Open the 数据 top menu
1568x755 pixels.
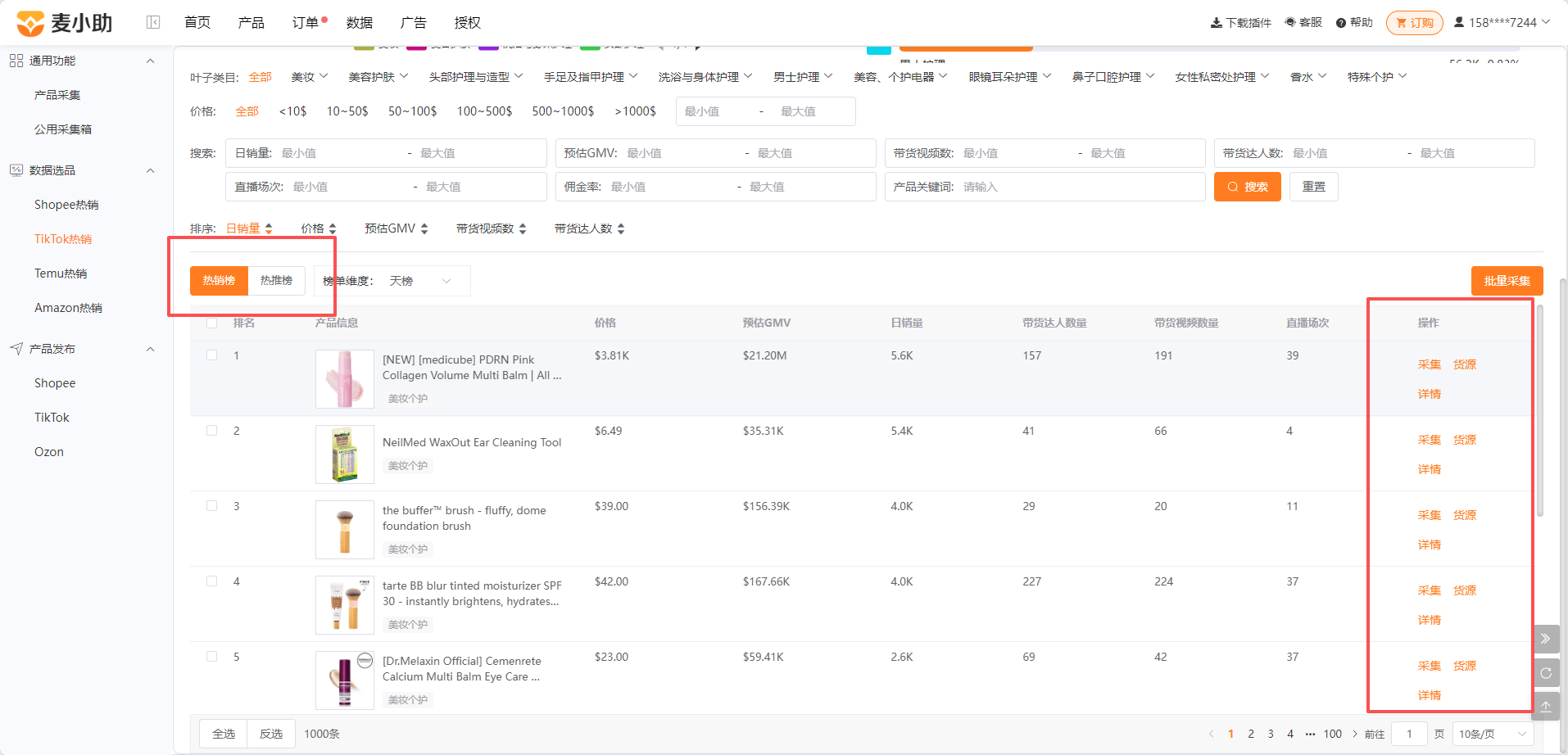360,23
